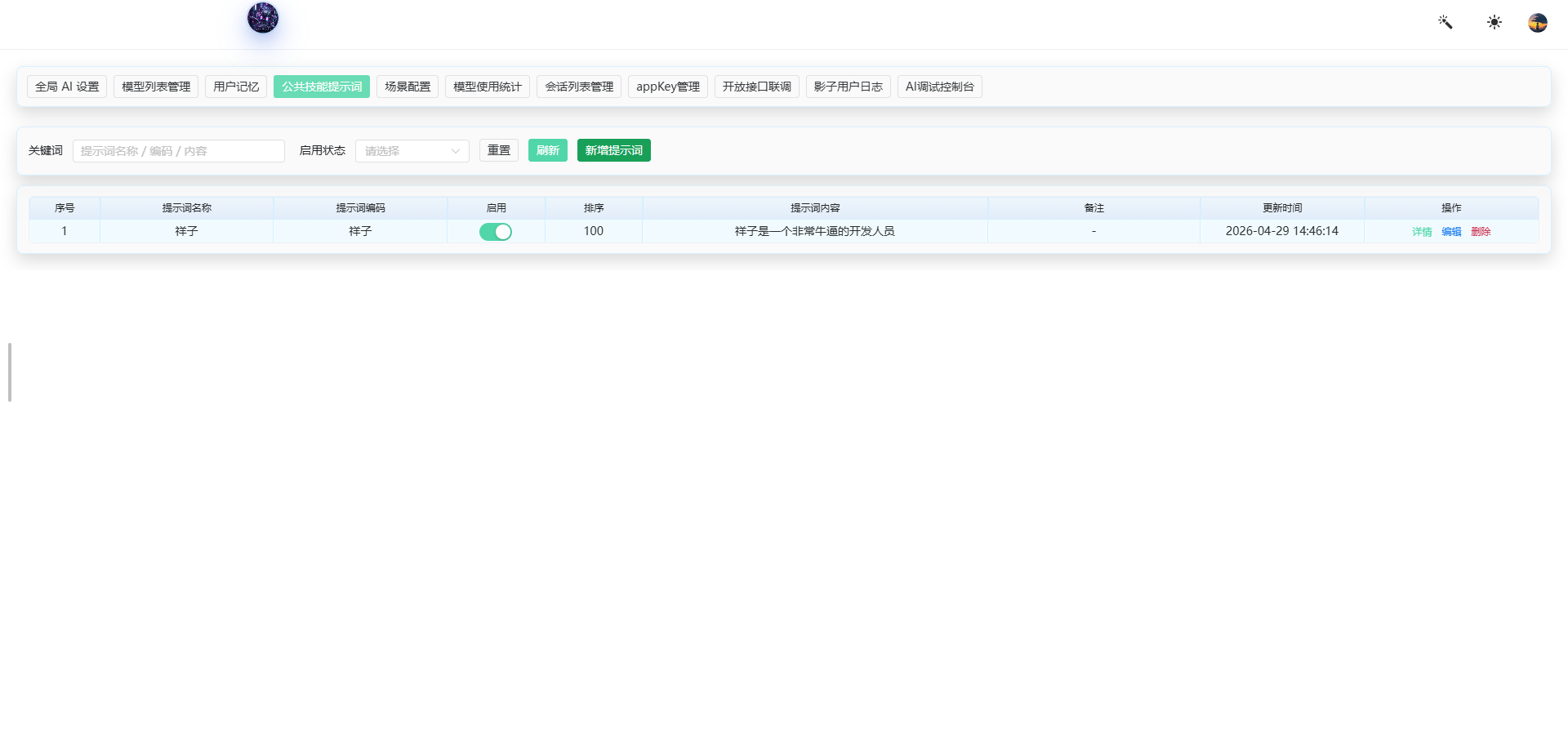
Task: Click the 提示词内容 column header
Action: pyautogui.click(x=815, y=208)
